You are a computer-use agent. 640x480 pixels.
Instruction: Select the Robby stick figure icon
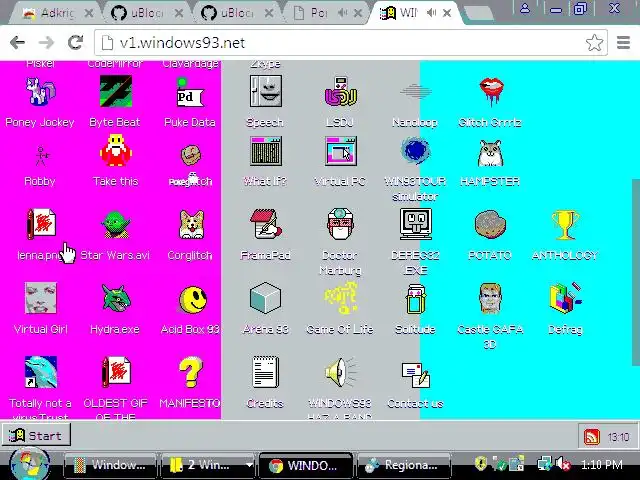(x=40, y=156)
